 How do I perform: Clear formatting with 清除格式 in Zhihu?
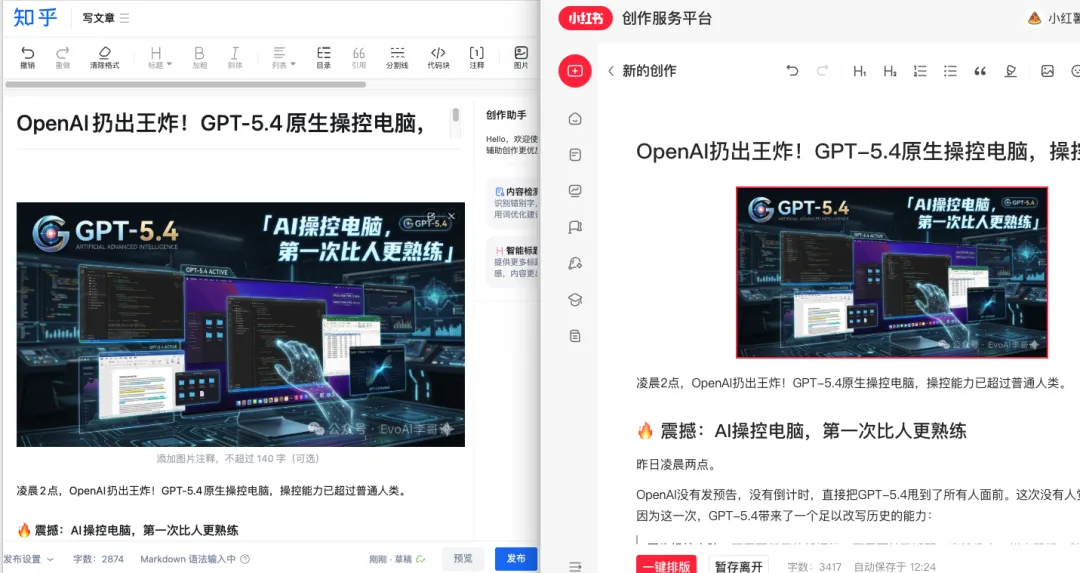click(x=105, y=58)
